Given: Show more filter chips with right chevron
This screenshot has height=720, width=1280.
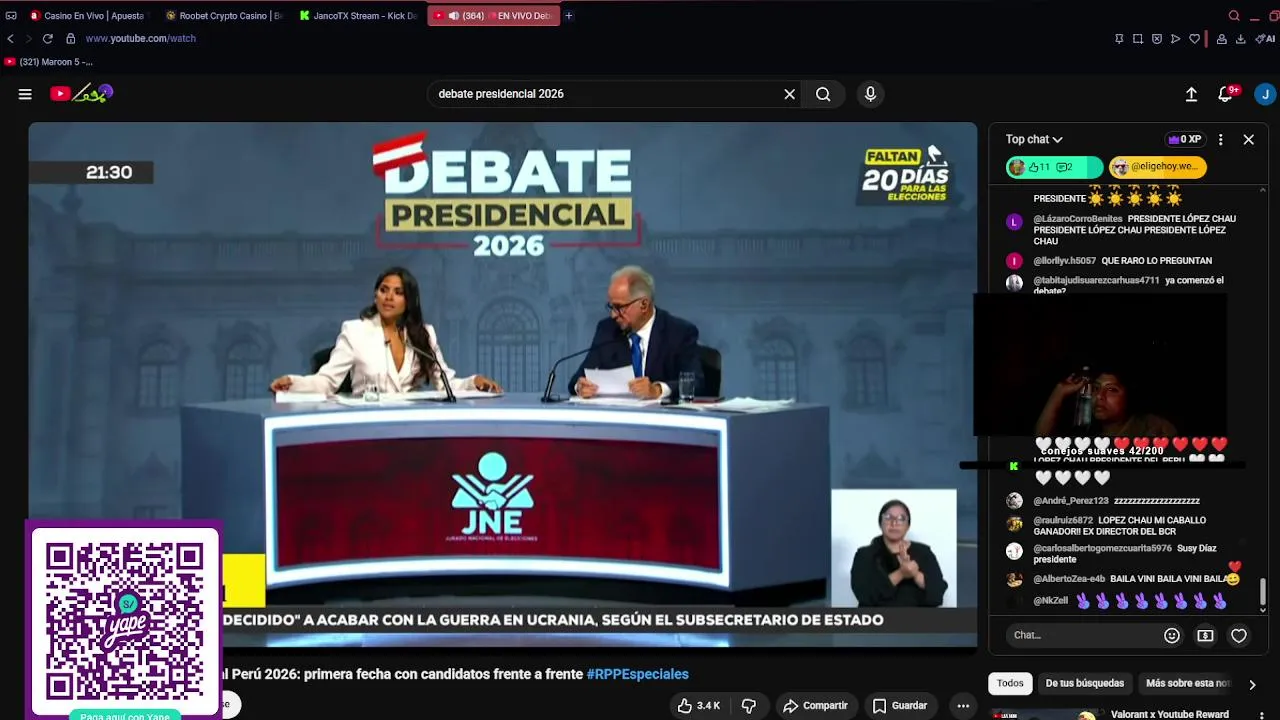Looking at the screenshot, I should 1251,684.
